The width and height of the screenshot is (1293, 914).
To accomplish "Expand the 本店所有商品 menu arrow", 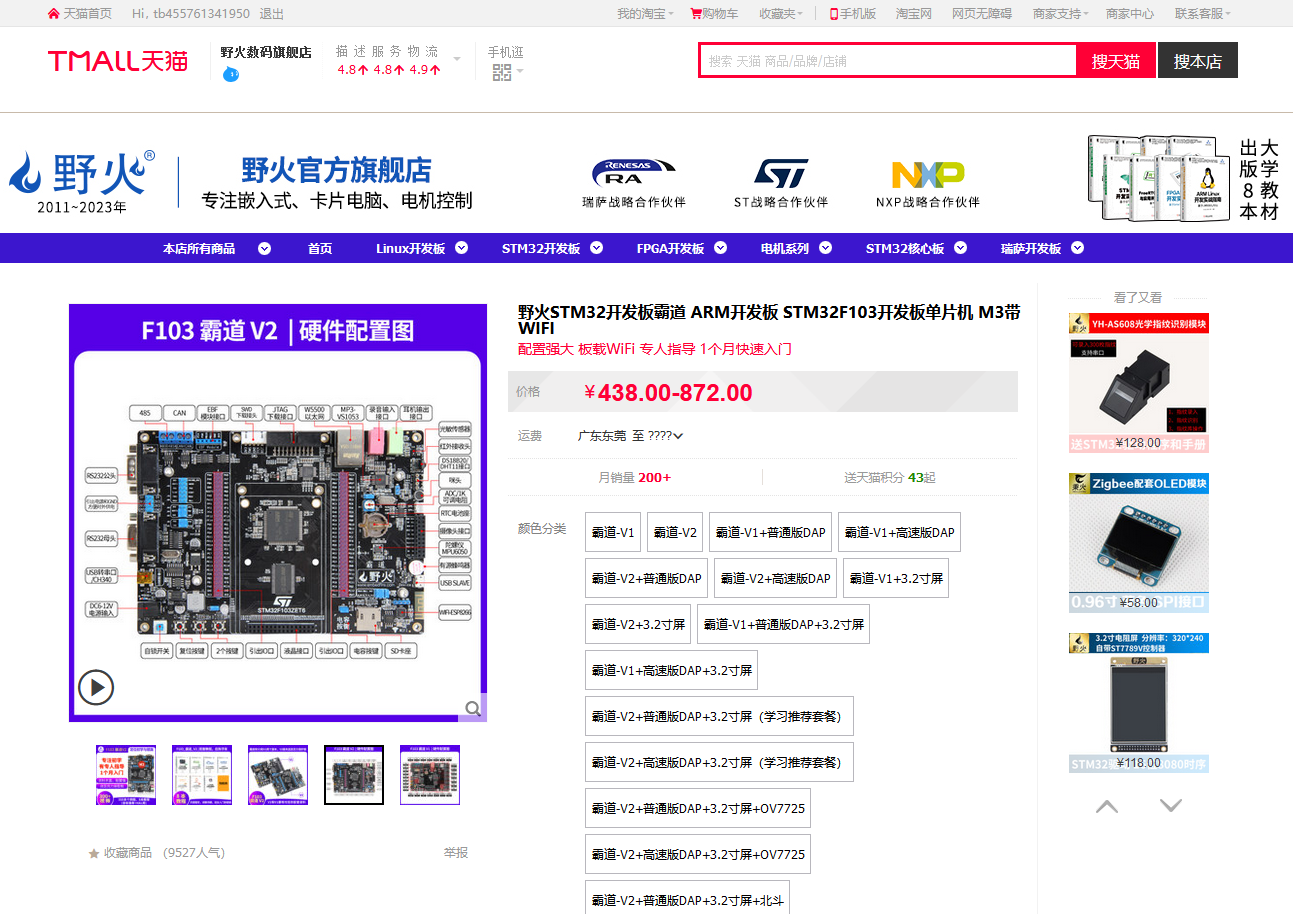I will click(x=264, y=248).
